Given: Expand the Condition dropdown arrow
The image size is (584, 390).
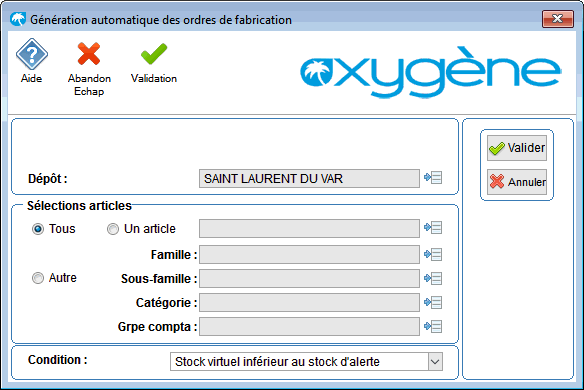Looking at the screenshot, I should coord(435,362).
